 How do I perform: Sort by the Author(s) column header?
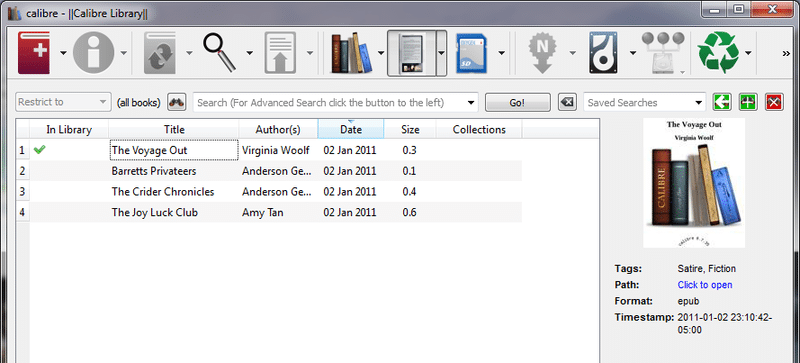point(278,130)
